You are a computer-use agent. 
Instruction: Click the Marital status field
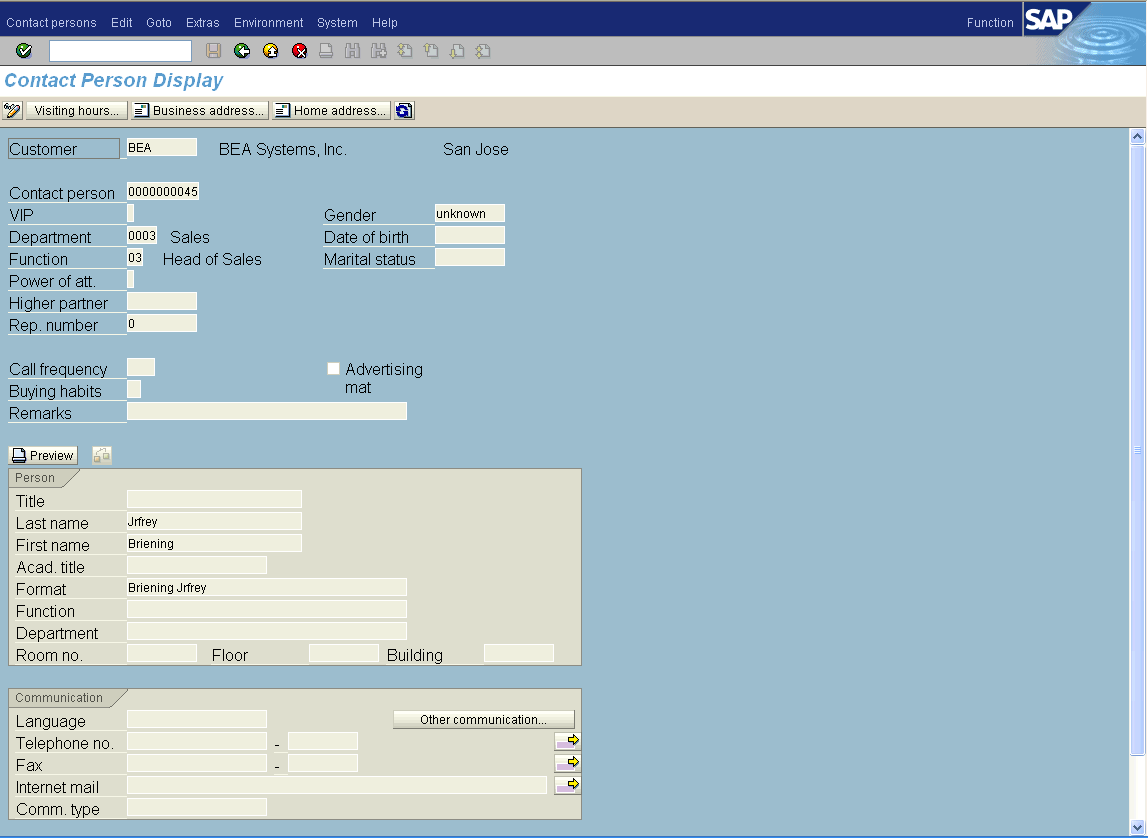click(469, 258)
